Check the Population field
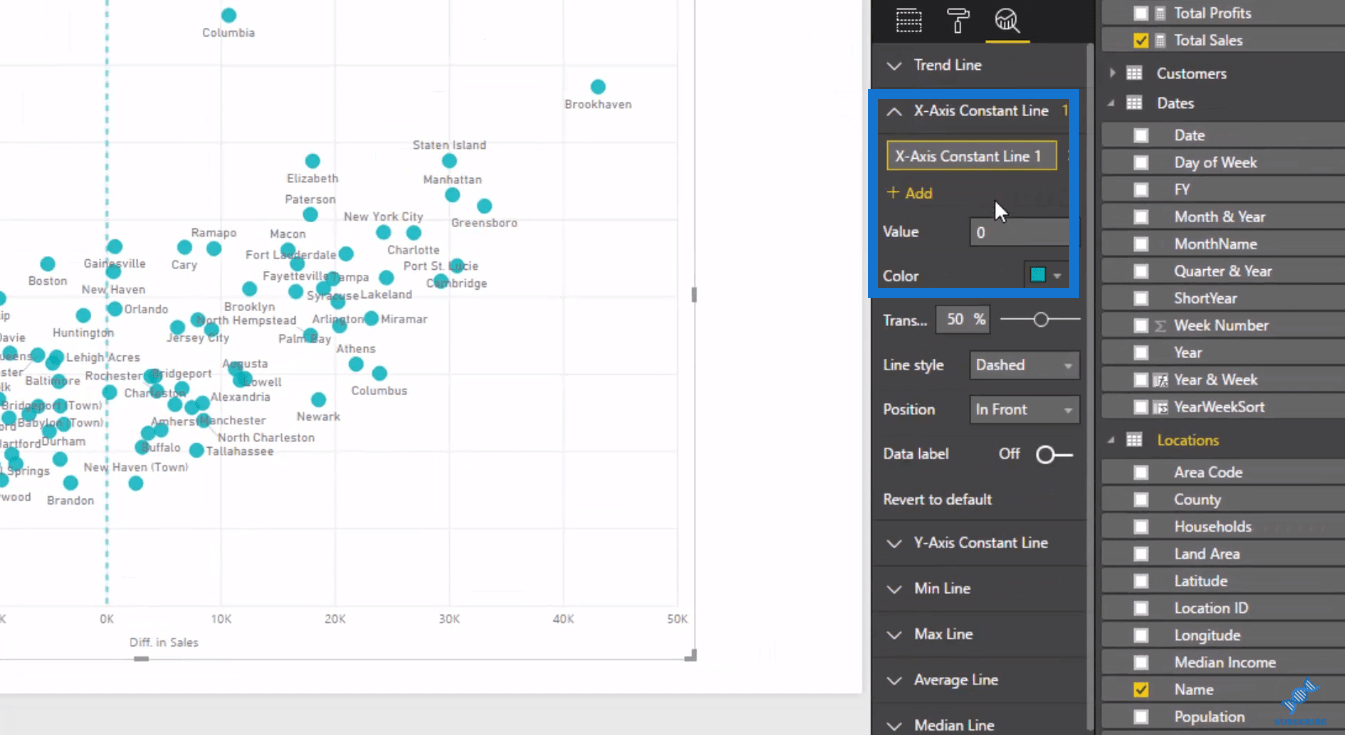This screenshot has height=735, width=1345. tap(1141, 717)
